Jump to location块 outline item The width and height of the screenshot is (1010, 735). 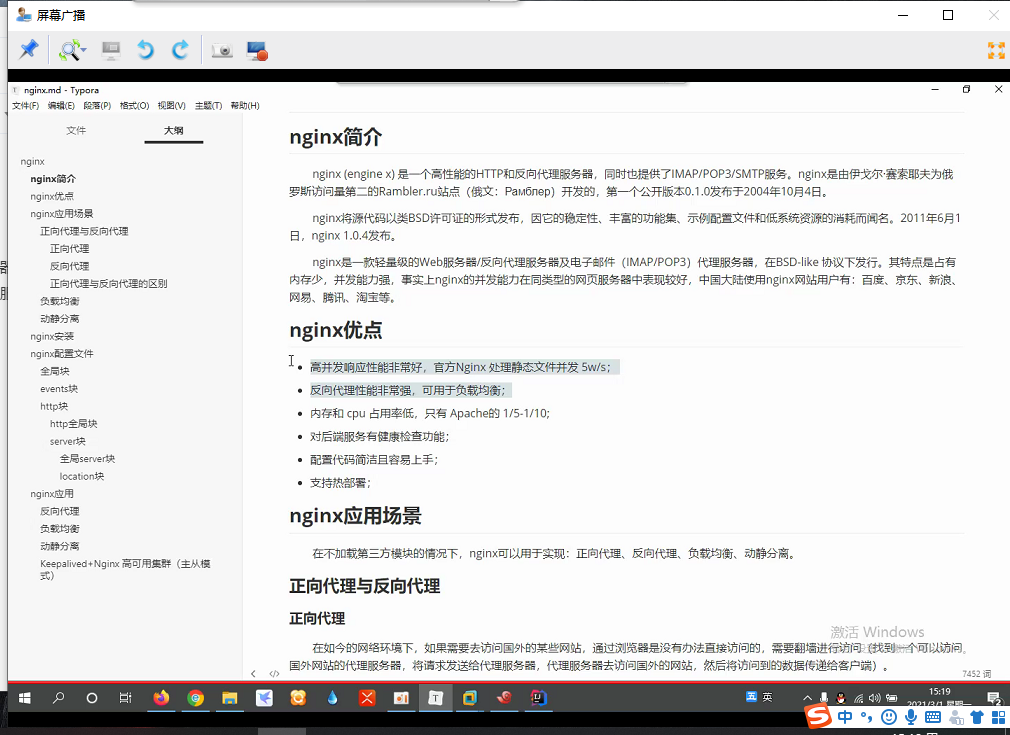[x=82, y=476]
